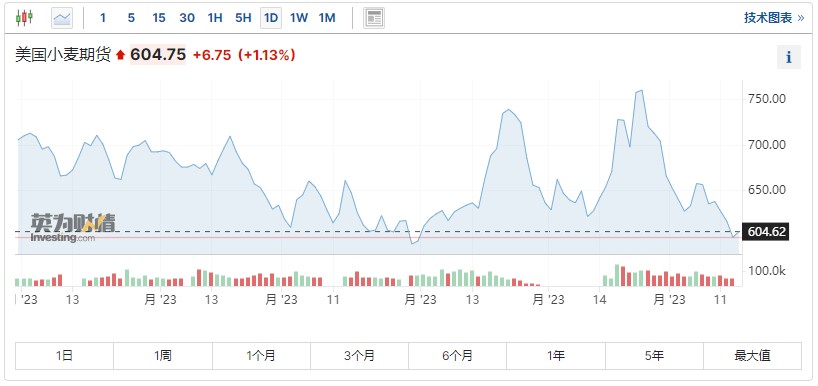The image size is (818, 386).
Task: Show the 最大值 full range
Action: (752, 356)
